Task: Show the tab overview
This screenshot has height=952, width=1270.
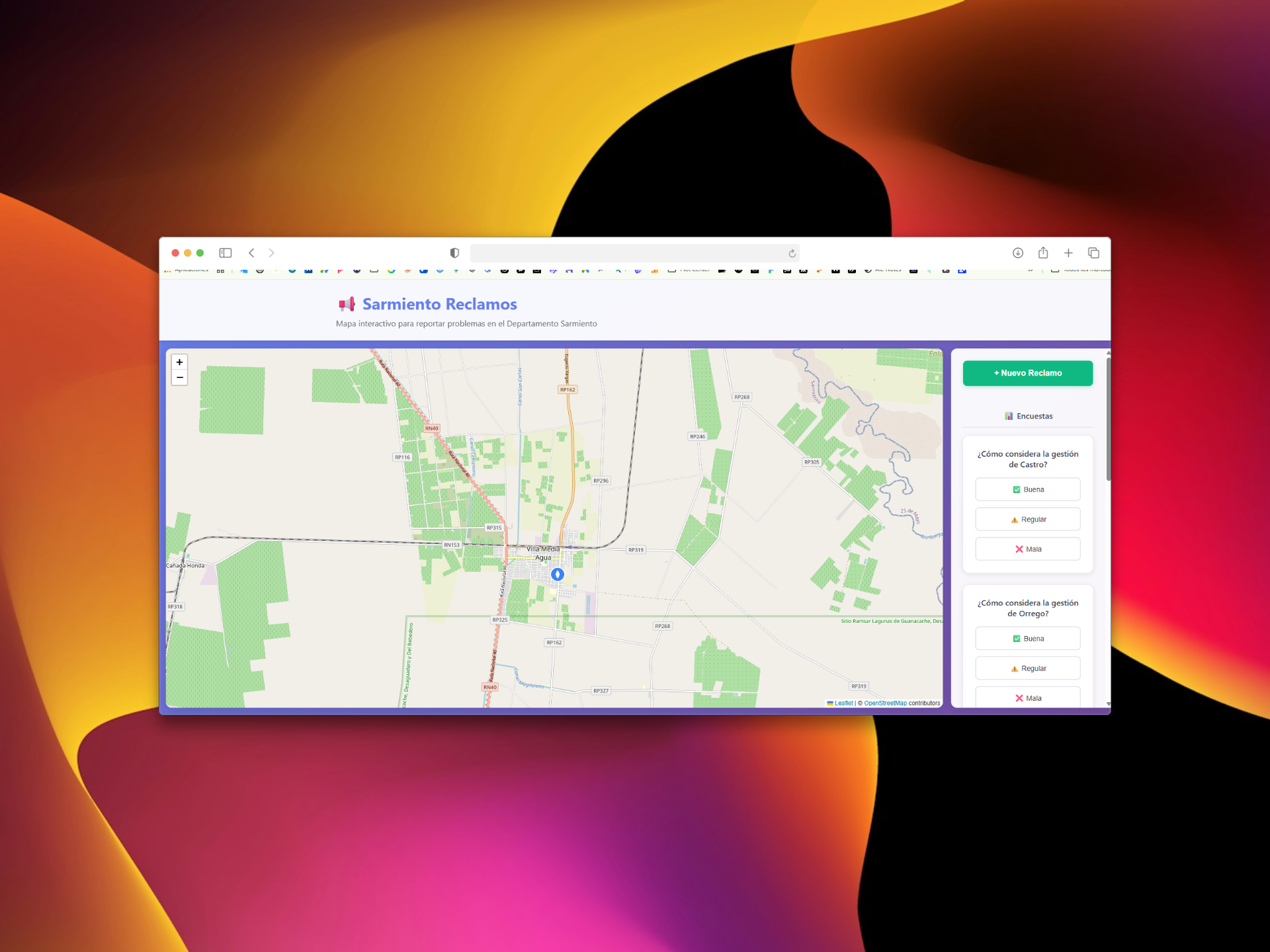Action: [x=1093, y=253]
